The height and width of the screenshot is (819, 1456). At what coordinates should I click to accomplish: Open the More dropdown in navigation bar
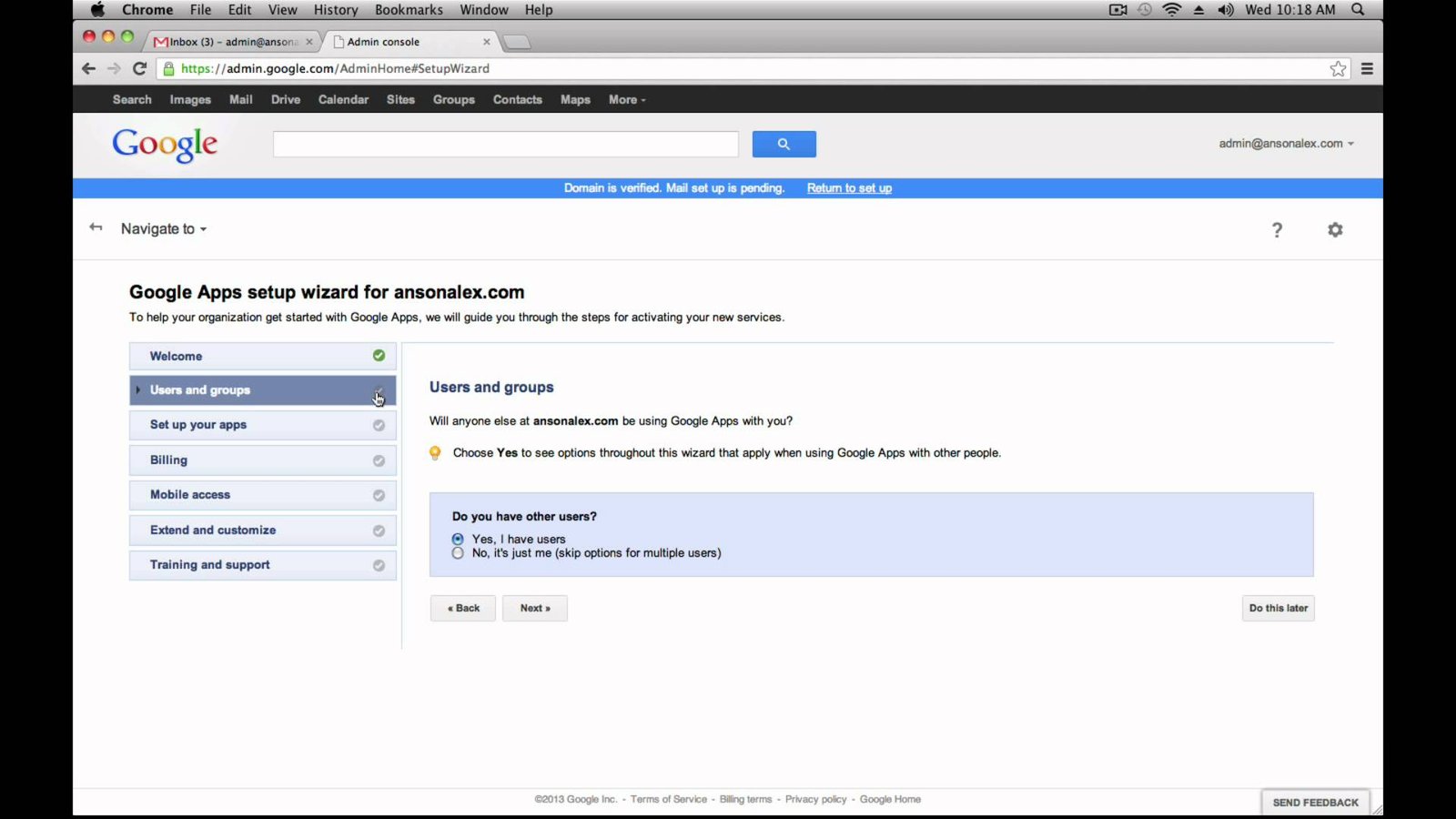(x=626, y=100)
